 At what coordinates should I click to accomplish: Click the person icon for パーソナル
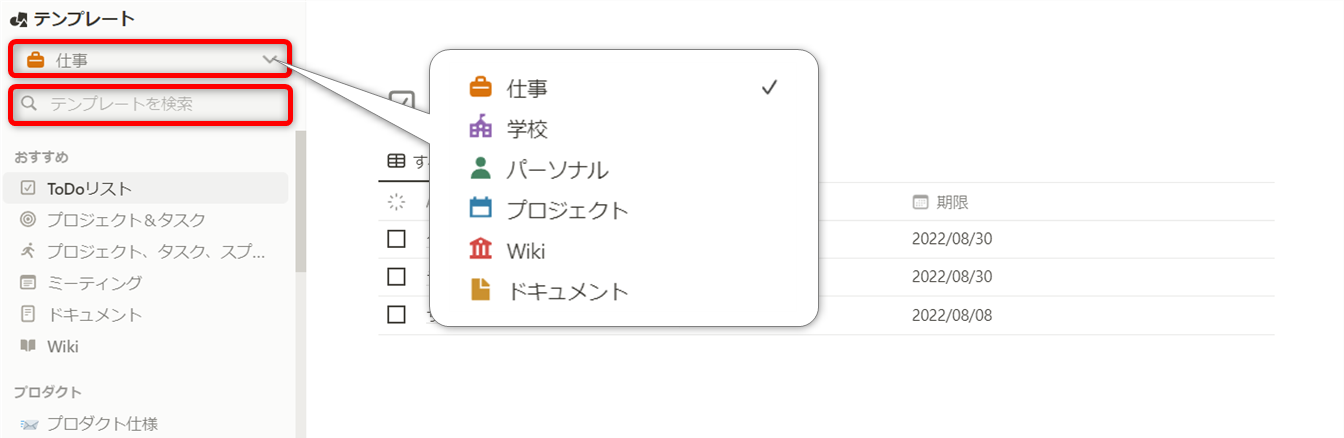coord(481,169)
